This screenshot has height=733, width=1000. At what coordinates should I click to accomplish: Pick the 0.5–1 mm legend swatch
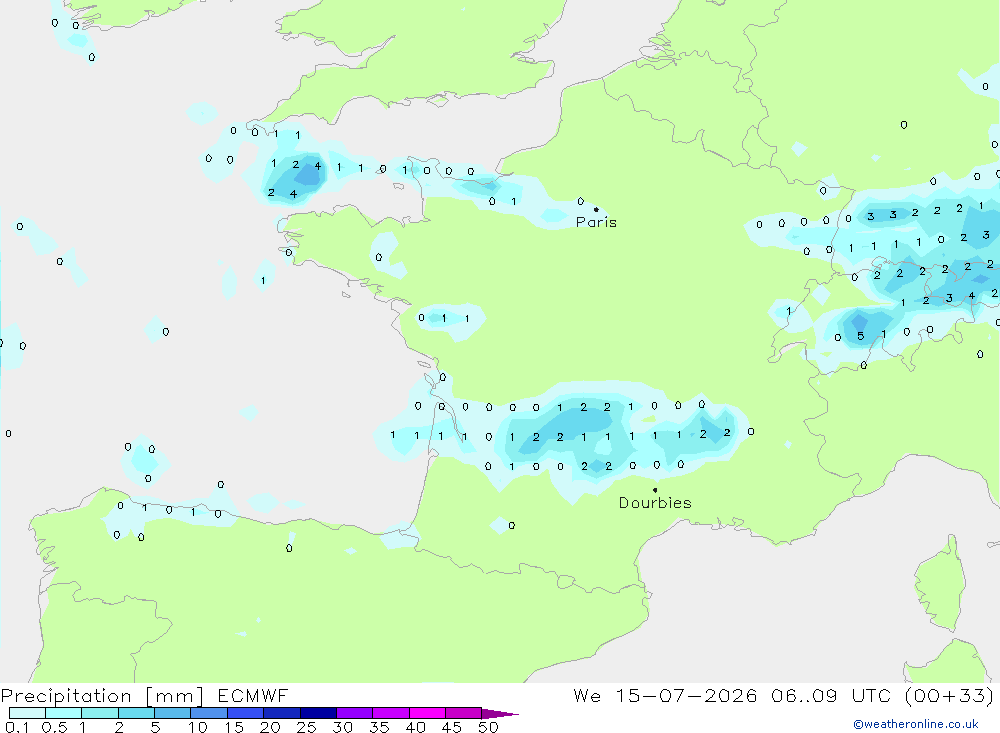[x=64, y=713]
